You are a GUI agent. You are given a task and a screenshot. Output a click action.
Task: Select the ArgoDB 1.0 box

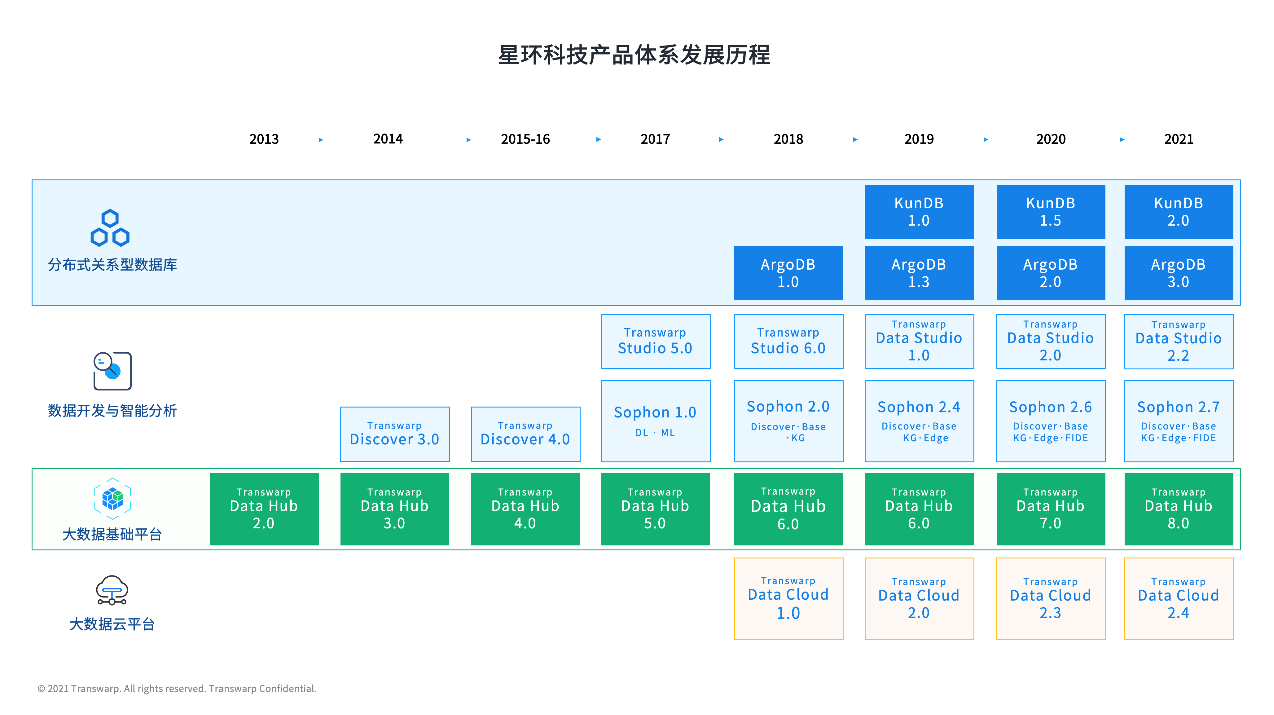[x=788, y=273]
